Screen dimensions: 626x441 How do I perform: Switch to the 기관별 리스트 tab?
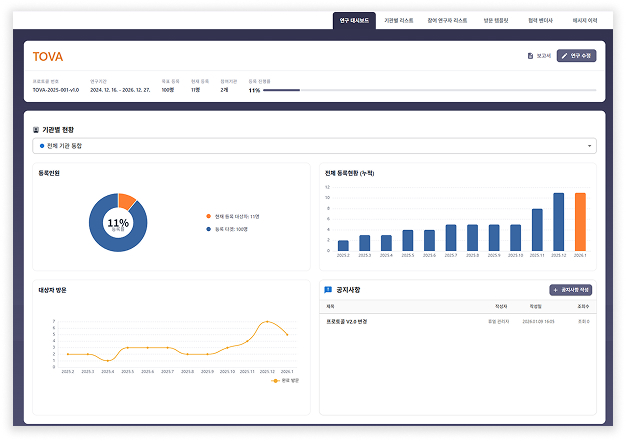coord(398,20)
